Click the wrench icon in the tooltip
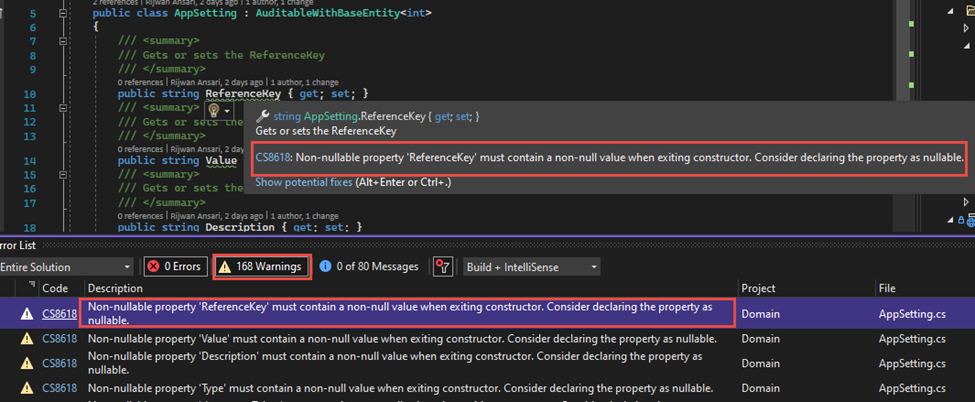This screenshot has width=975, height=402. coord(262,116)
